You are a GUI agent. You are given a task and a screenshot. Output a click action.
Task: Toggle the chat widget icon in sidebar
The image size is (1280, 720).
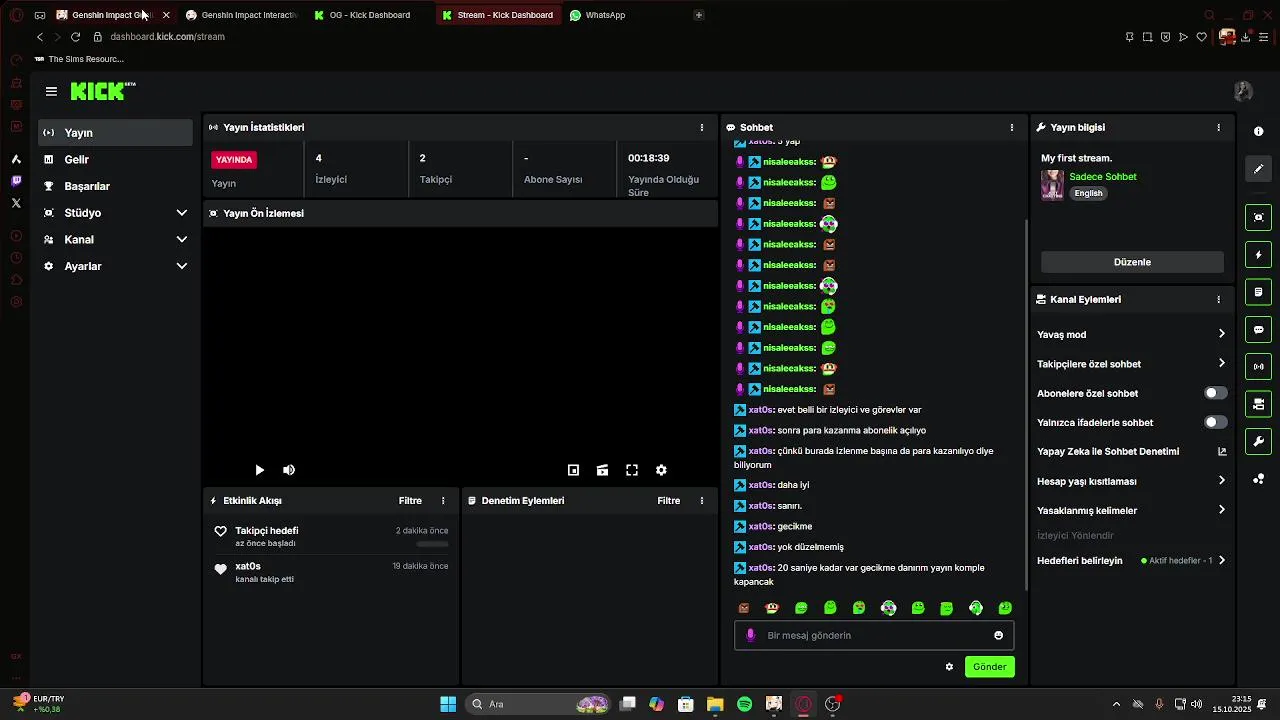[x=1258, y=330]
